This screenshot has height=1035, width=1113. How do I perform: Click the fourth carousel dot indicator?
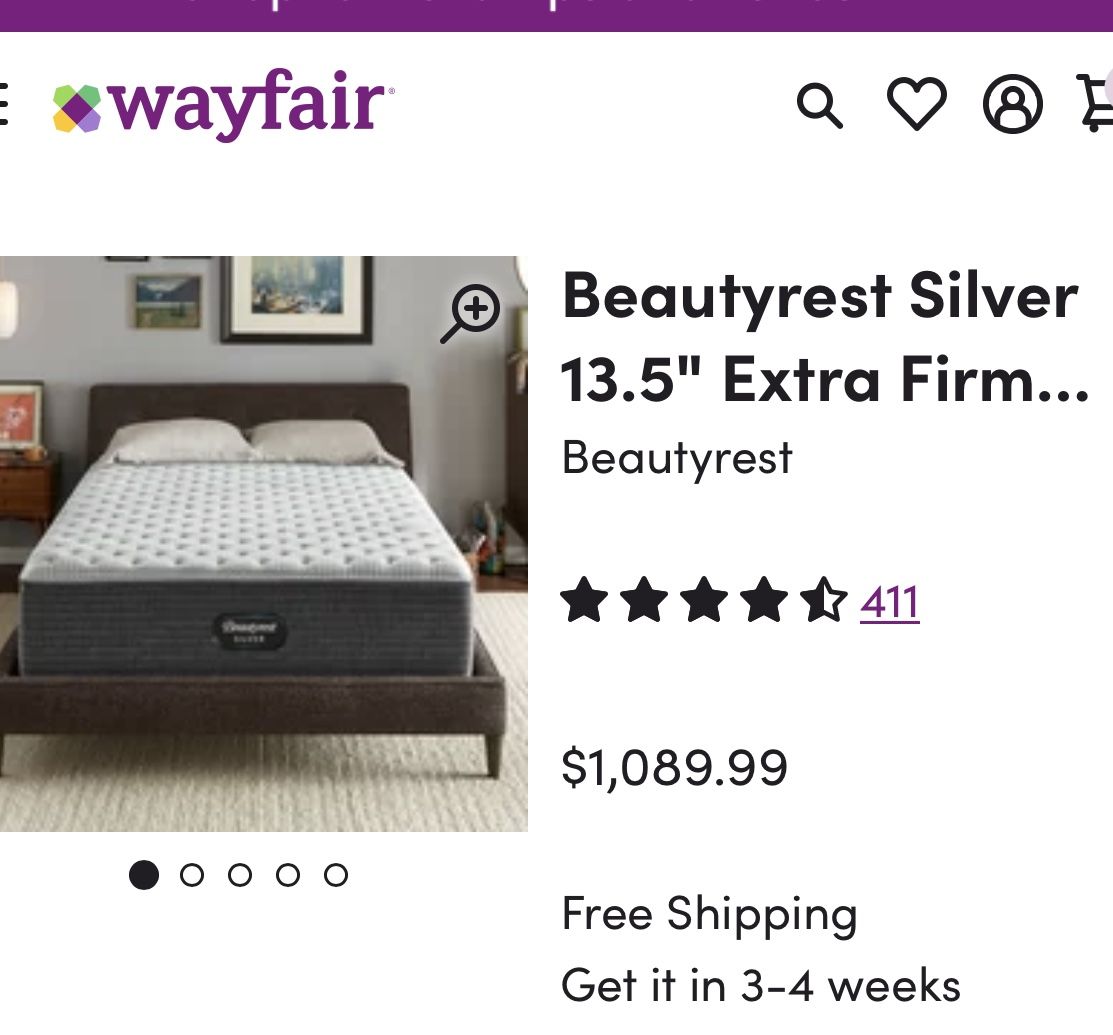pyautogui.click(x=288, y=874)
